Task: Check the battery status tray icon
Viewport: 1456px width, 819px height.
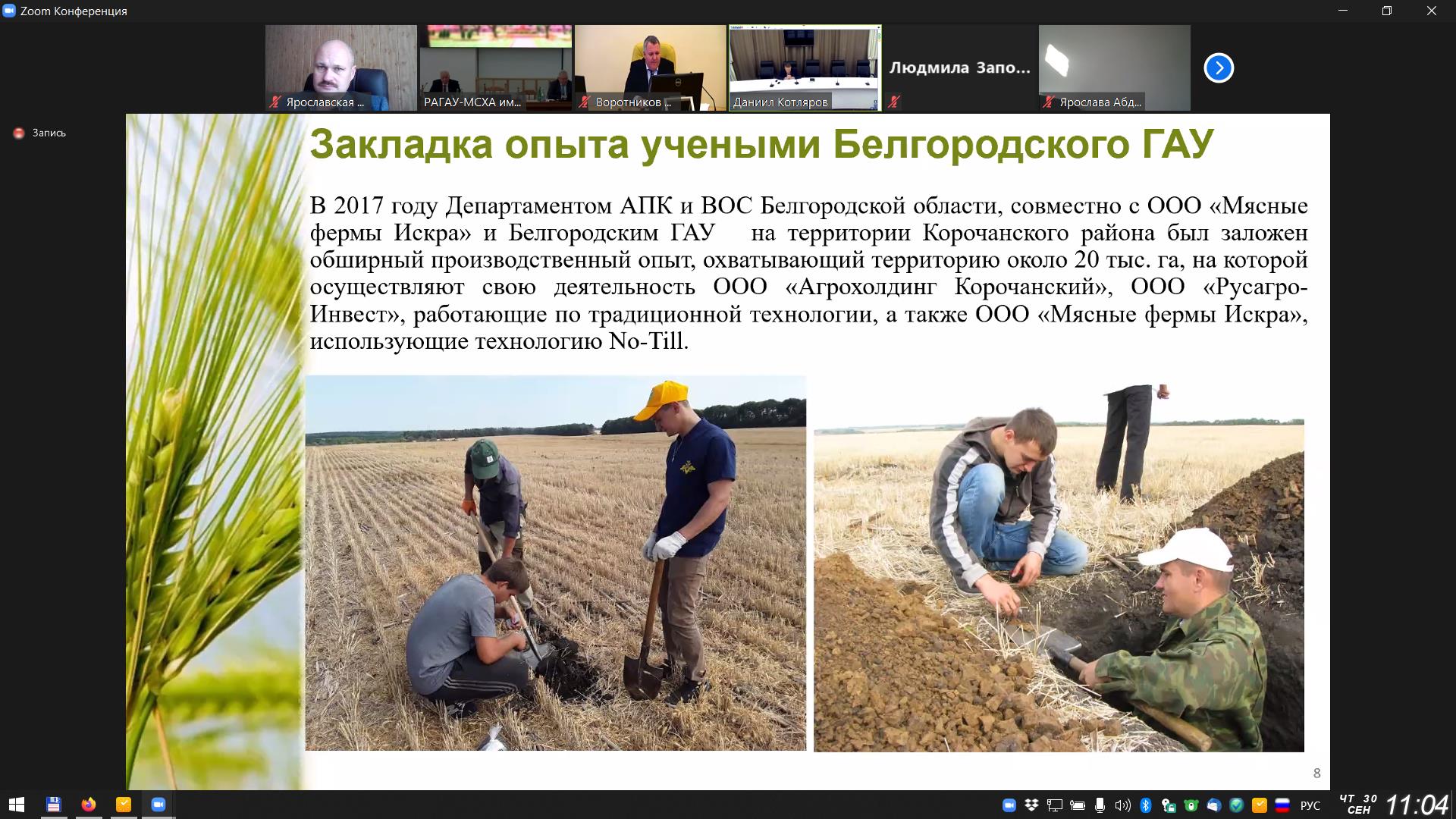Action: coord(1078,805)
